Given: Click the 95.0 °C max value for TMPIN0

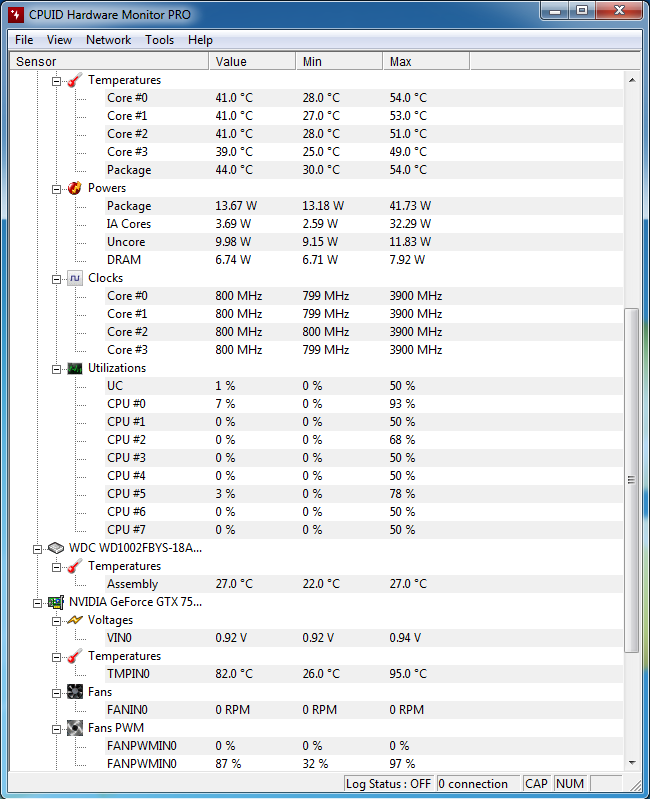Looking at the screenshot, I should point(408,674).
